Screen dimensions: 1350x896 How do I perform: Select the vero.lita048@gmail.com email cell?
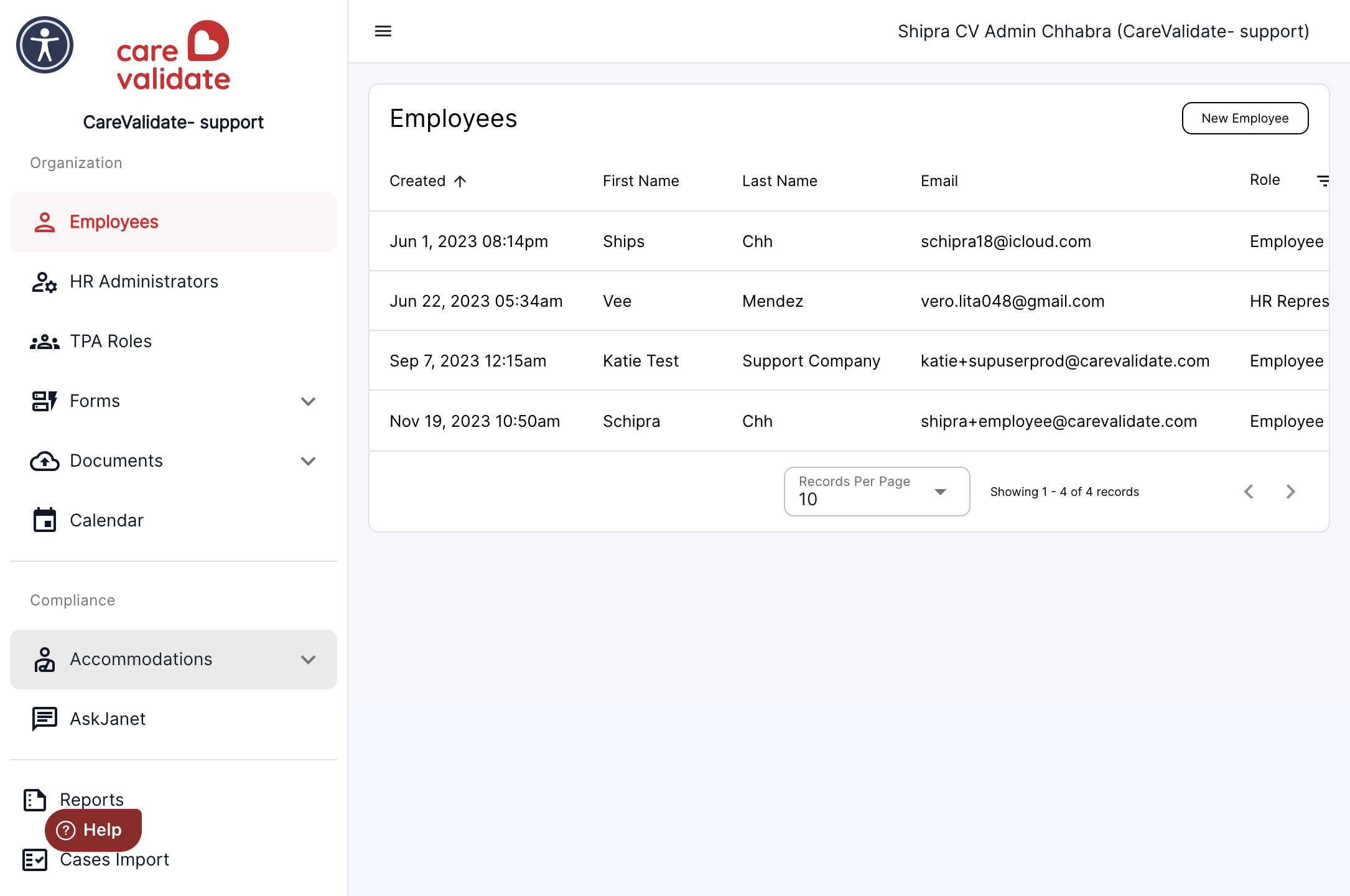click(1012, 301)
